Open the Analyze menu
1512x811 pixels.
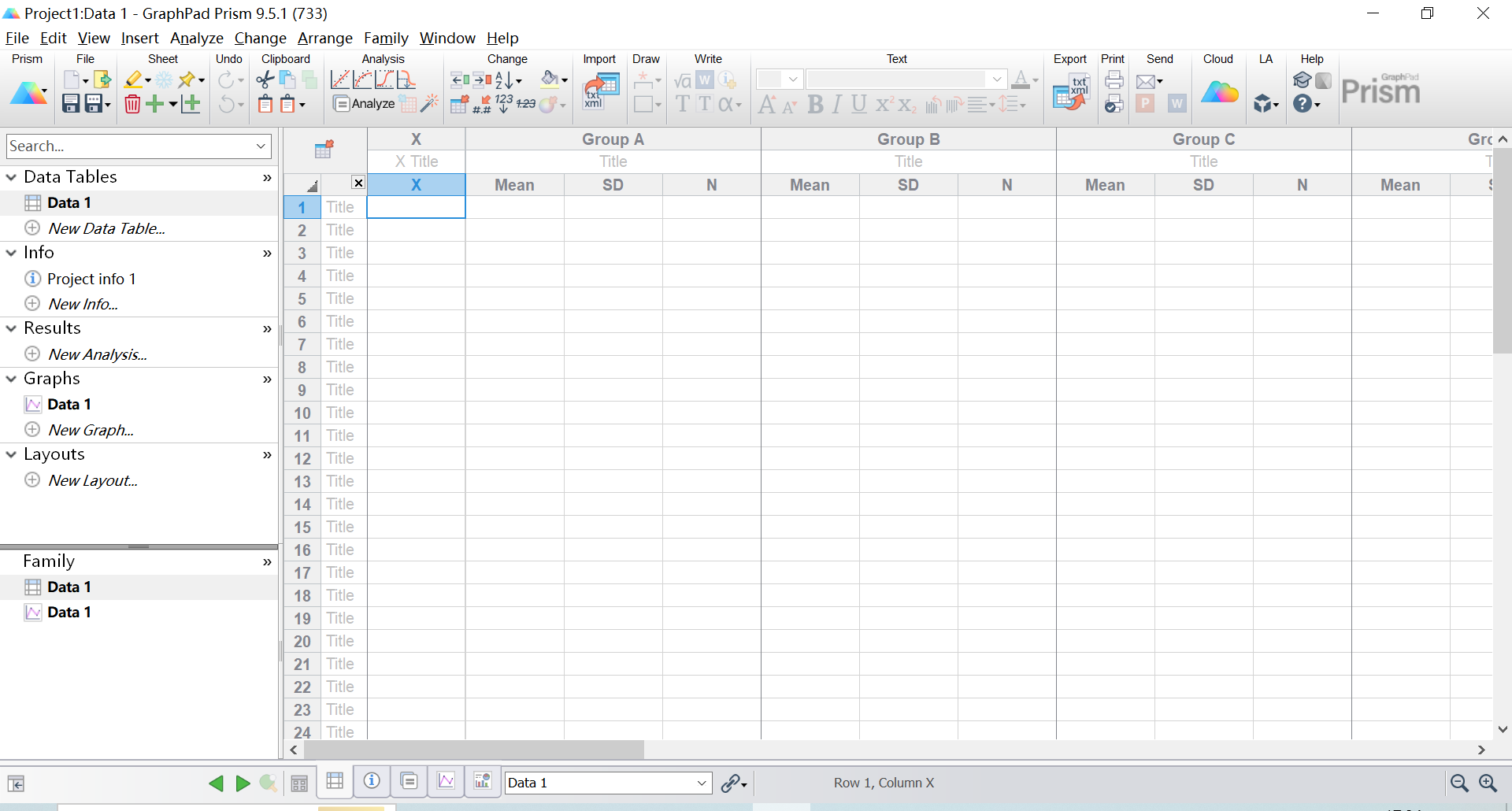pyautogui.click(x=196, y=38)
